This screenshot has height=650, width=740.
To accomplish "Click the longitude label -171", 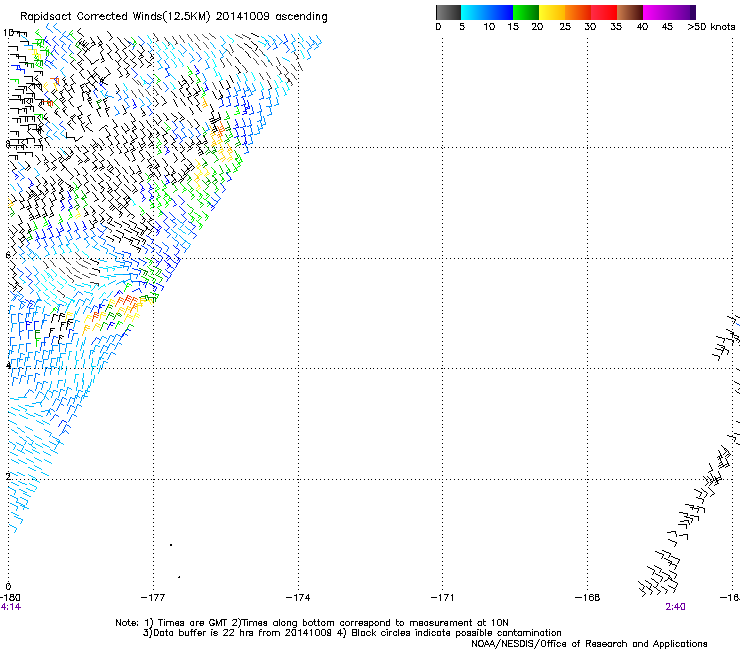I will 442,598.
